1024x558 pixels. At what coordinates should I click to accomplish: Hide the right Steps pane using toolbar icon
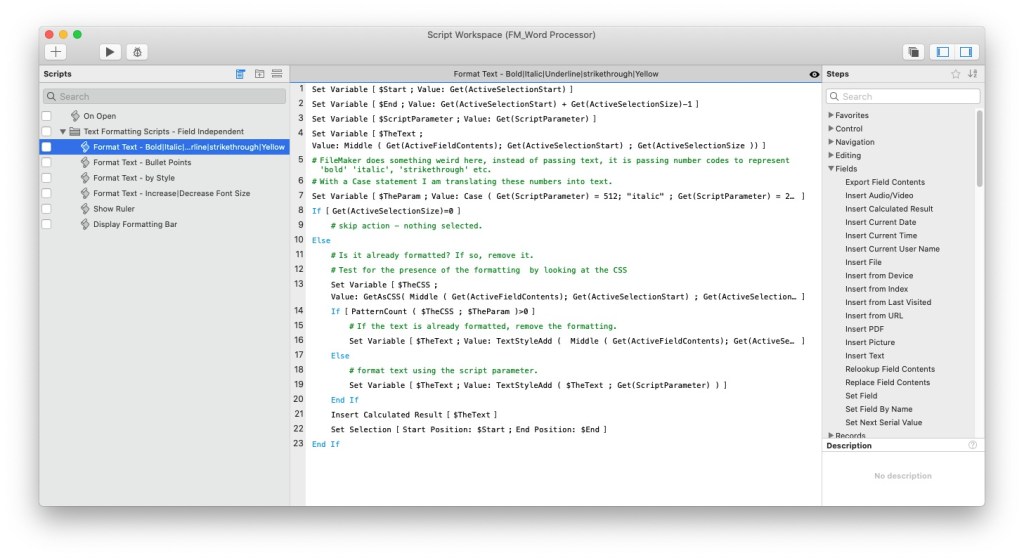click(x=966, y=51)
